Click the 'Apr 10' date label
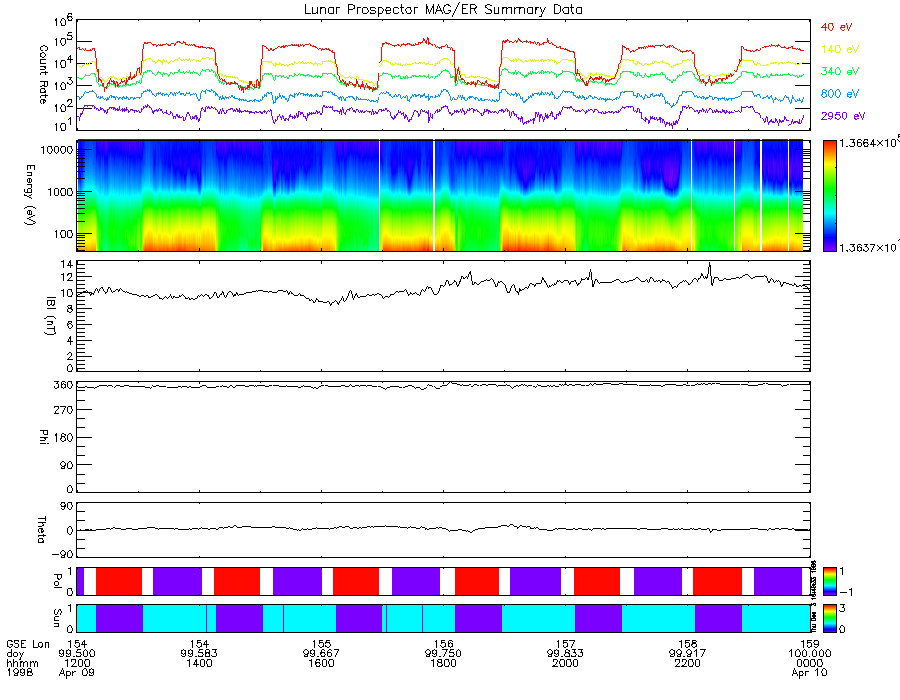Viewport: 900px width, 700px height. (809, 672)
